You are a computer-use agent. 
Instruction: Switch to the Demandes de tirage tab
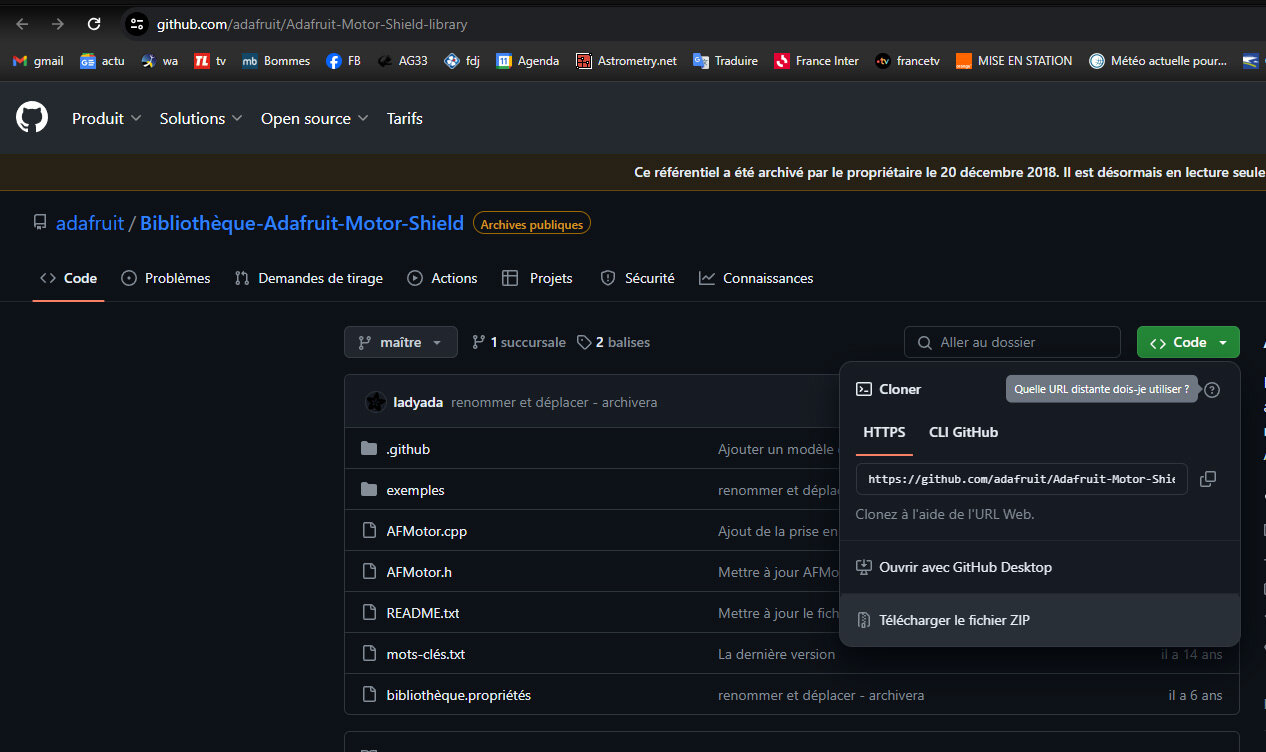coord(308,278)
